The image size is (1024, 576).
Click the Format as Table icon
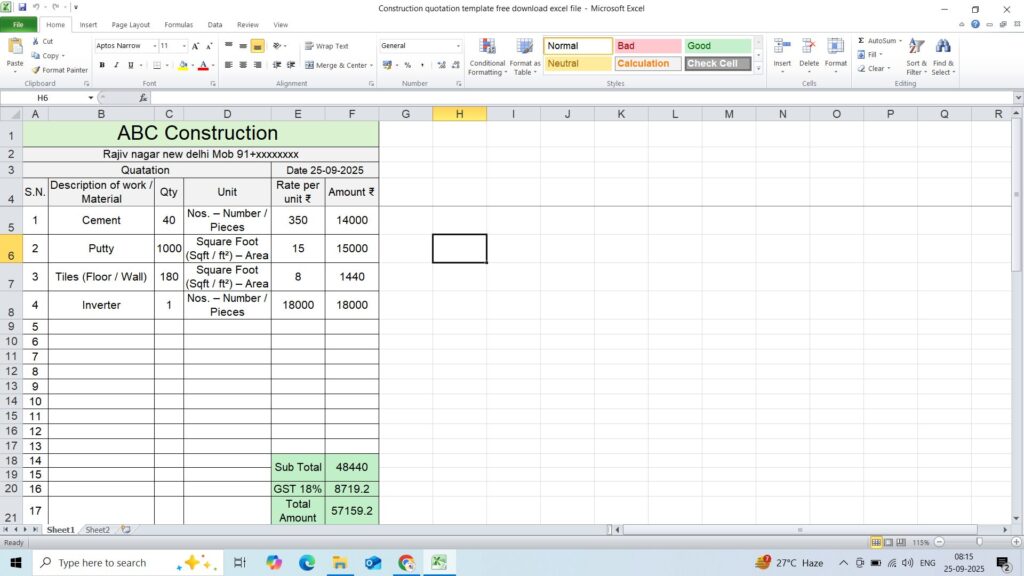525,56
